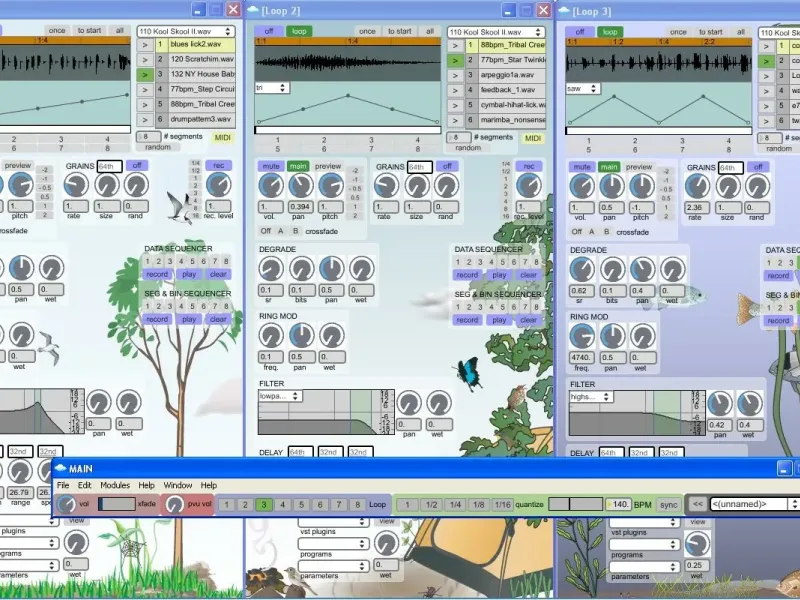
Task: Open highs filter type dropdown in Loop 3
Action: 591,396
